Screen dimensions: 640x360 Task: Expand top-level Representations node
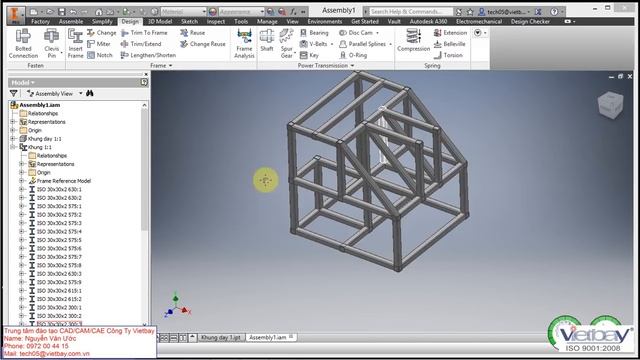(13, 122)
